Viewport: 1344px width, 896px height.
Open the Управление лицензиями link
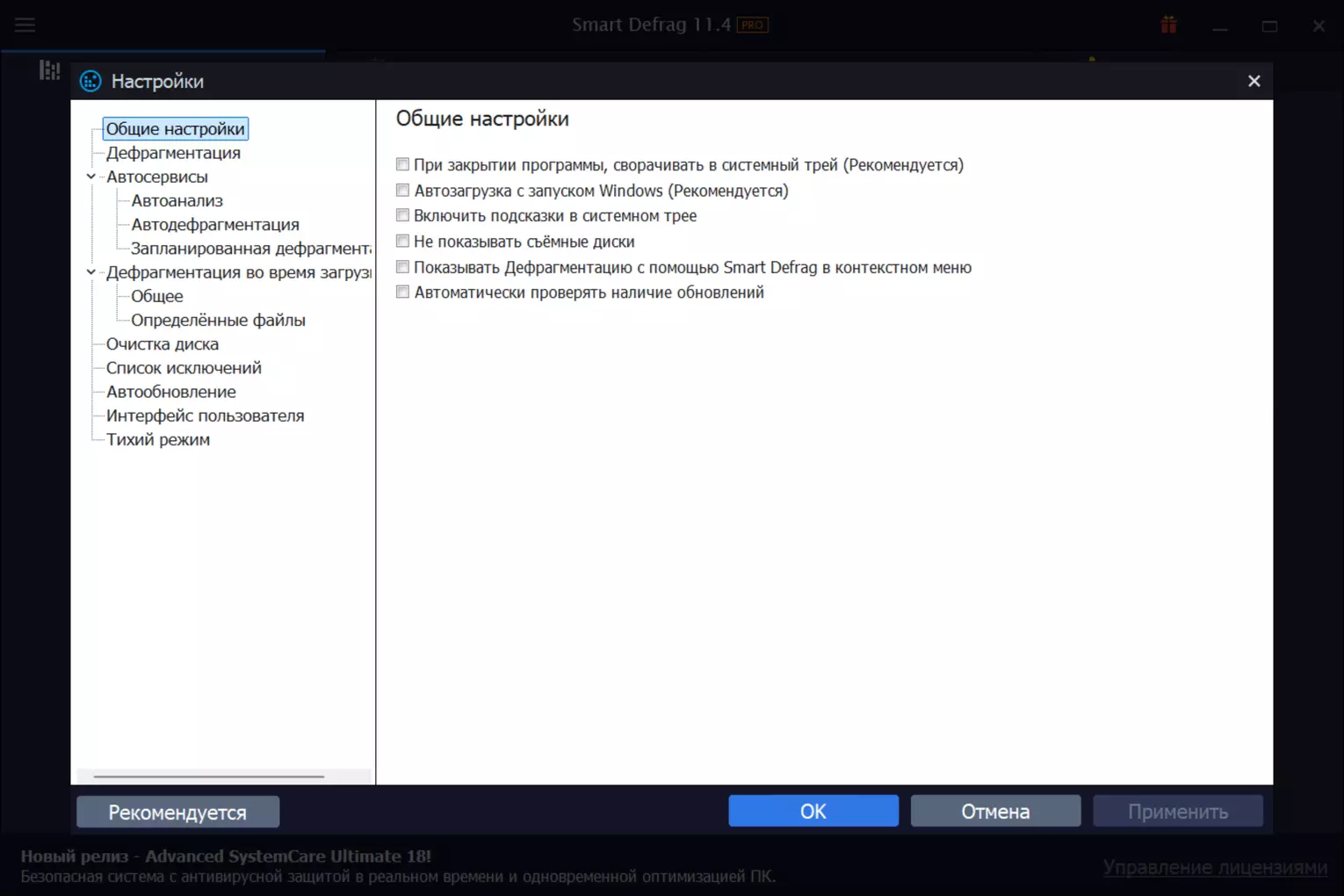click(x=1215, y=867)
